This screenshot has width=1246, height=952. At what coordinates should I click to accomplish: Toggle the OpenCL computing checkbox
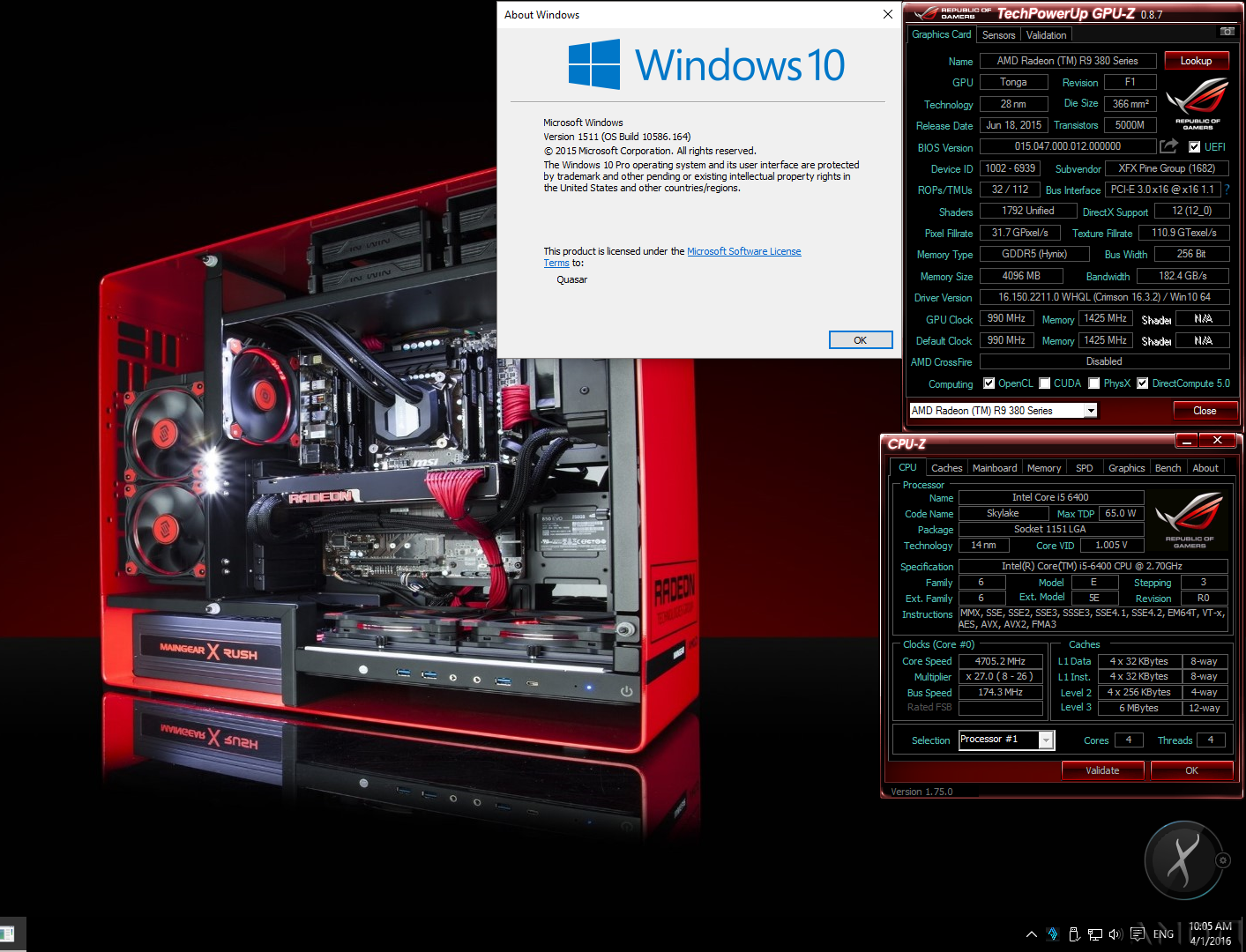989,383
